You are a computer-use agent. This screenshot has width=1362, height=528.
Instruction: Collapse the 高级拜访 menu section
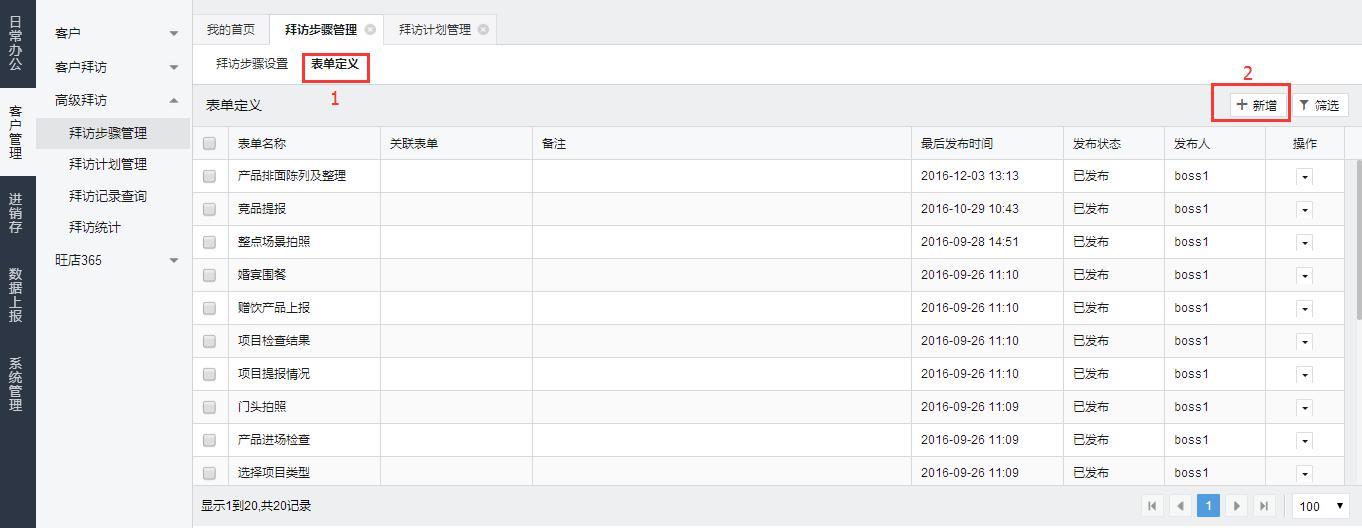pos(174,100)
